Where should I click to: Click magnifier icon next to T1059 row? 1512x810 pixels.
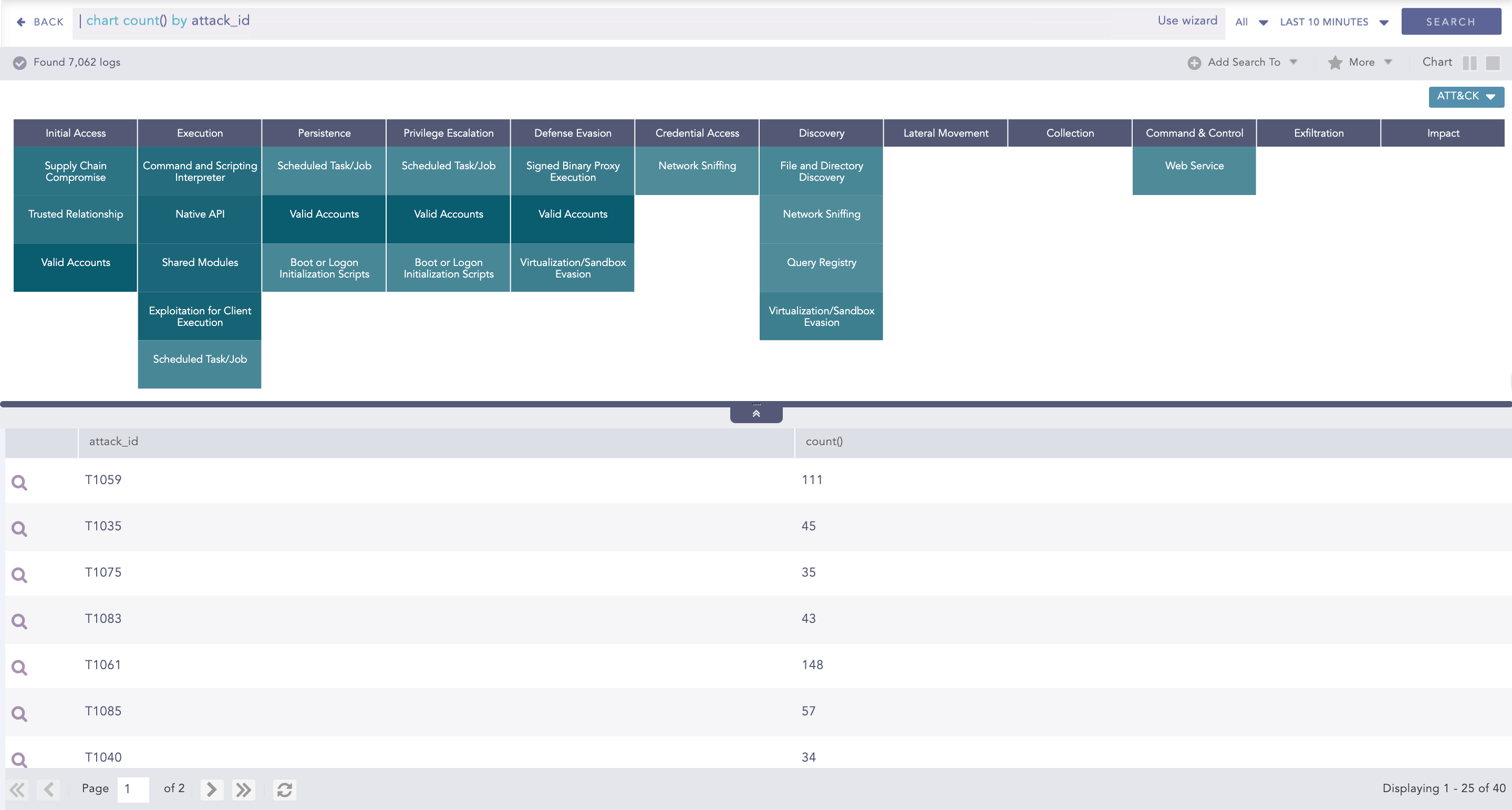pos(19,482)
